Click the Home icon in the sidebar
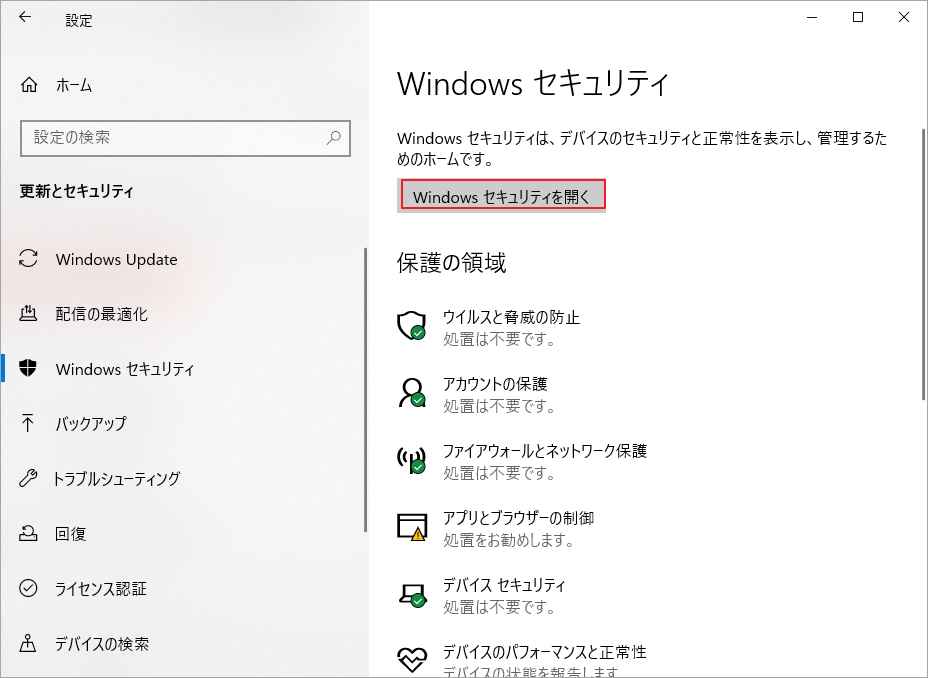 click(x=30, y=85)
